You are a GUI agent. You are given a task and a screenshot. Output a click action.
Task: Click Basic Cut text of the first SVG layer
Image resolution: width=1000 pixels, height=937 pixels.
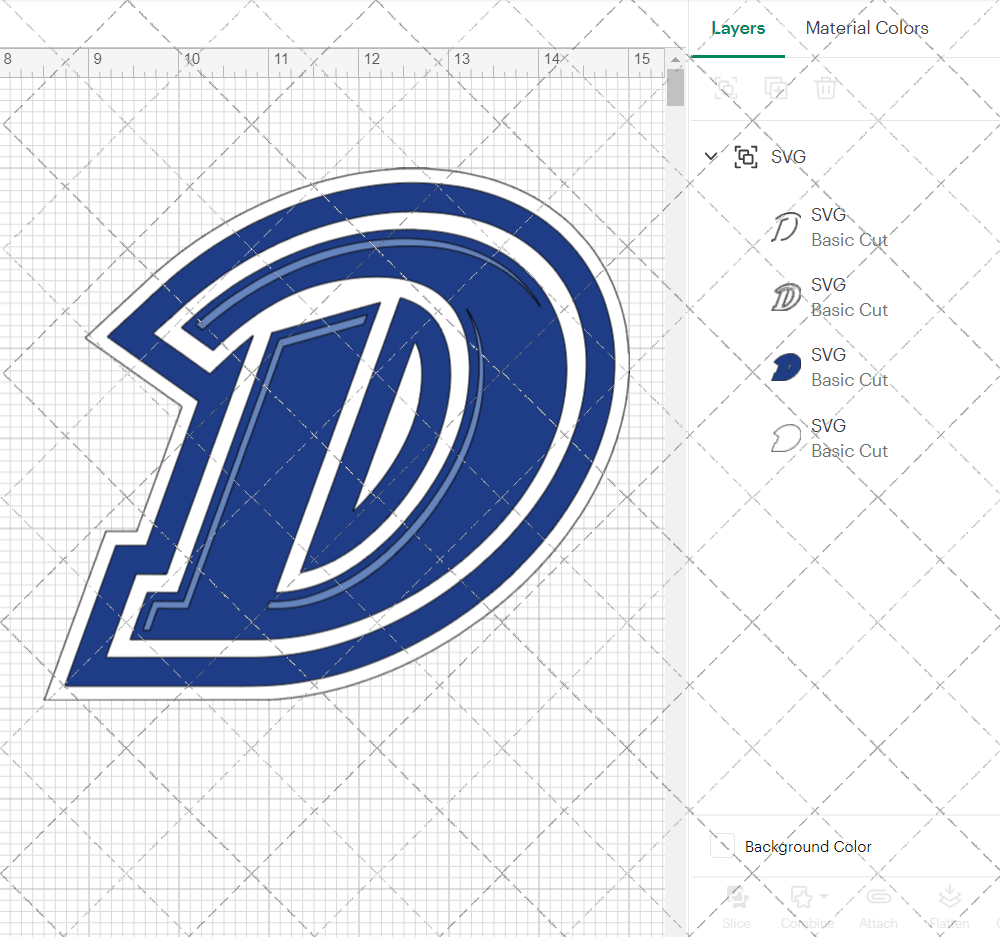click(849, 240)
